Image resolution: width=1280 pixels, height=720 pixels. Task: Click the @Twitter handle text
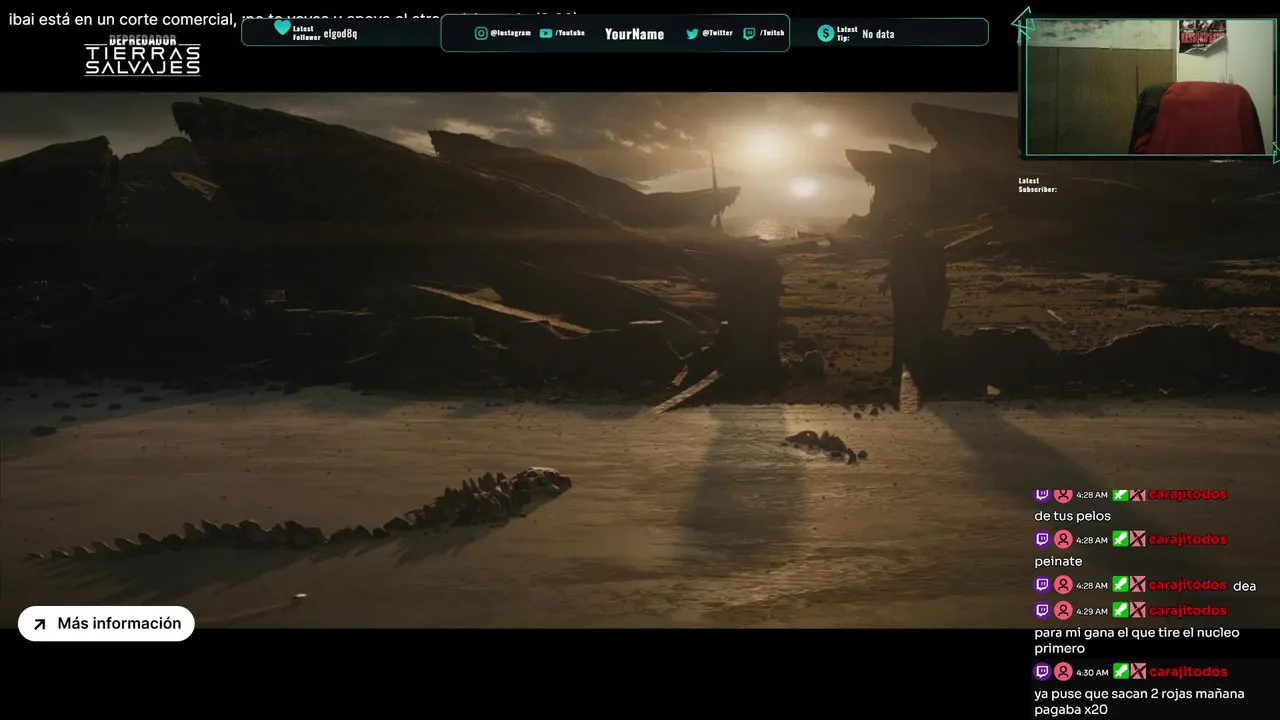tap(717, 33)
